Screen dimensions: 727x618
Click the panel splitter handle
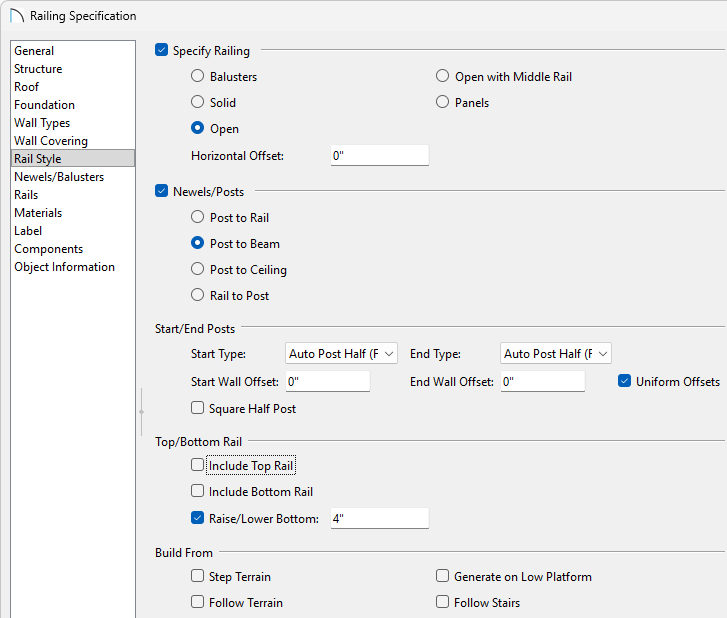tap(141, 412)
